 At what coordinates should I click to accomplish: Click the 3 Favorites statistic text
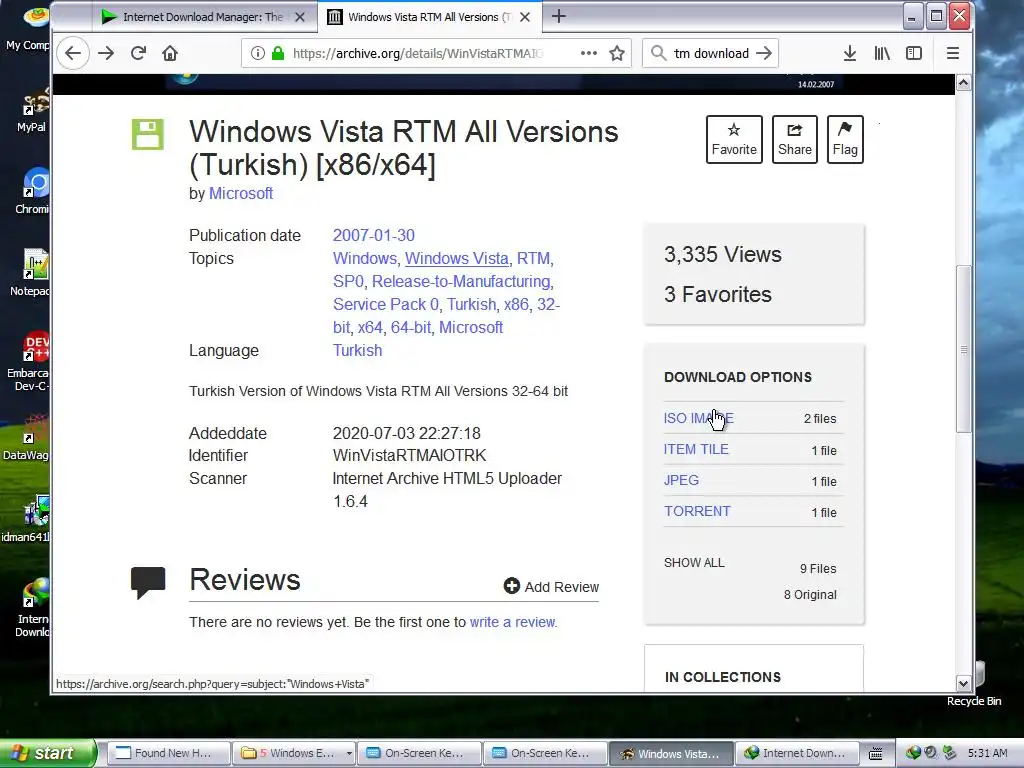(717, 295)
